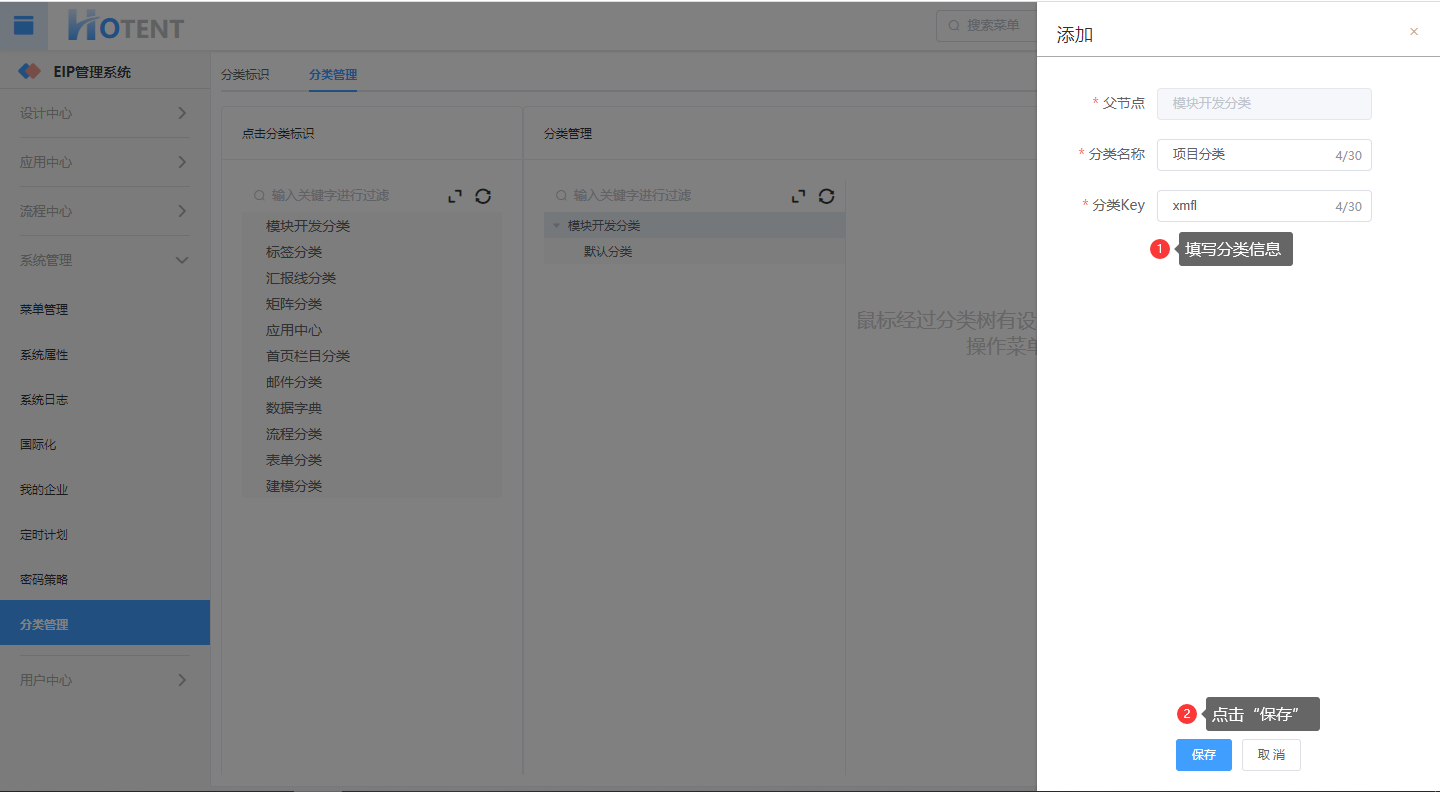The height and width of the screenshot is (792, 1440).
Task: Click the 分类名称 input field
Action: (1264, 155)
